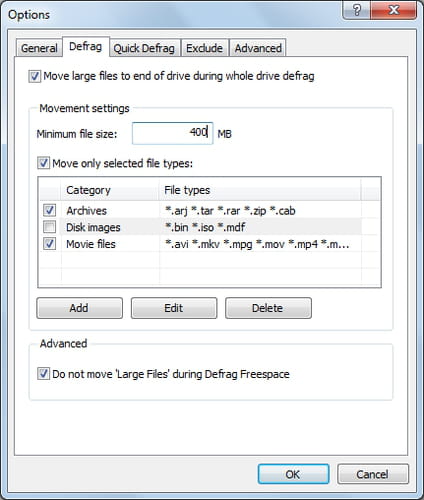Uncheck the Archives category checkbox

[49, 210]
